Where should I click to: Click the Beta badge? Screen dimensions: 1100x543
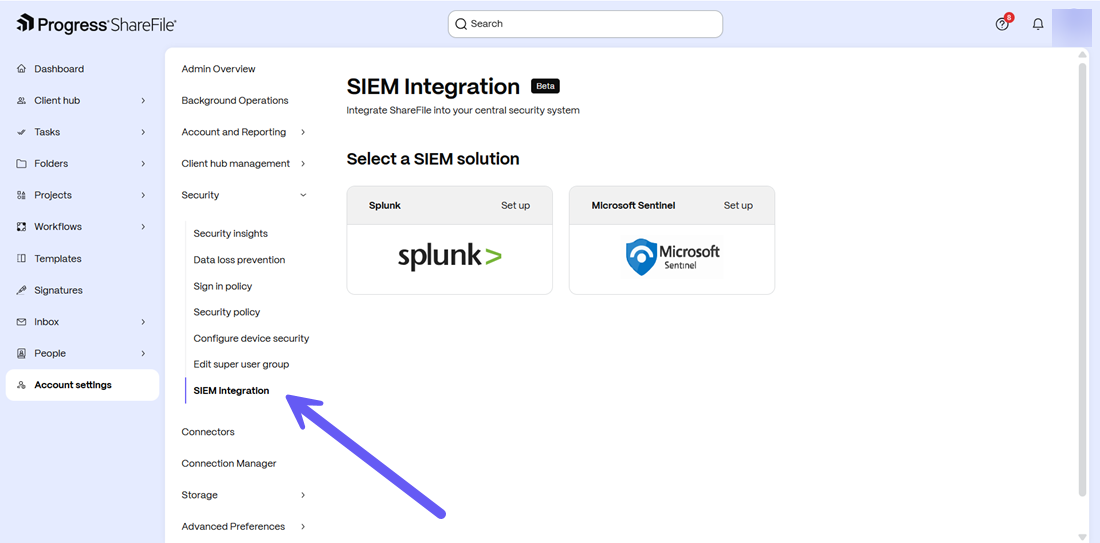545,86
